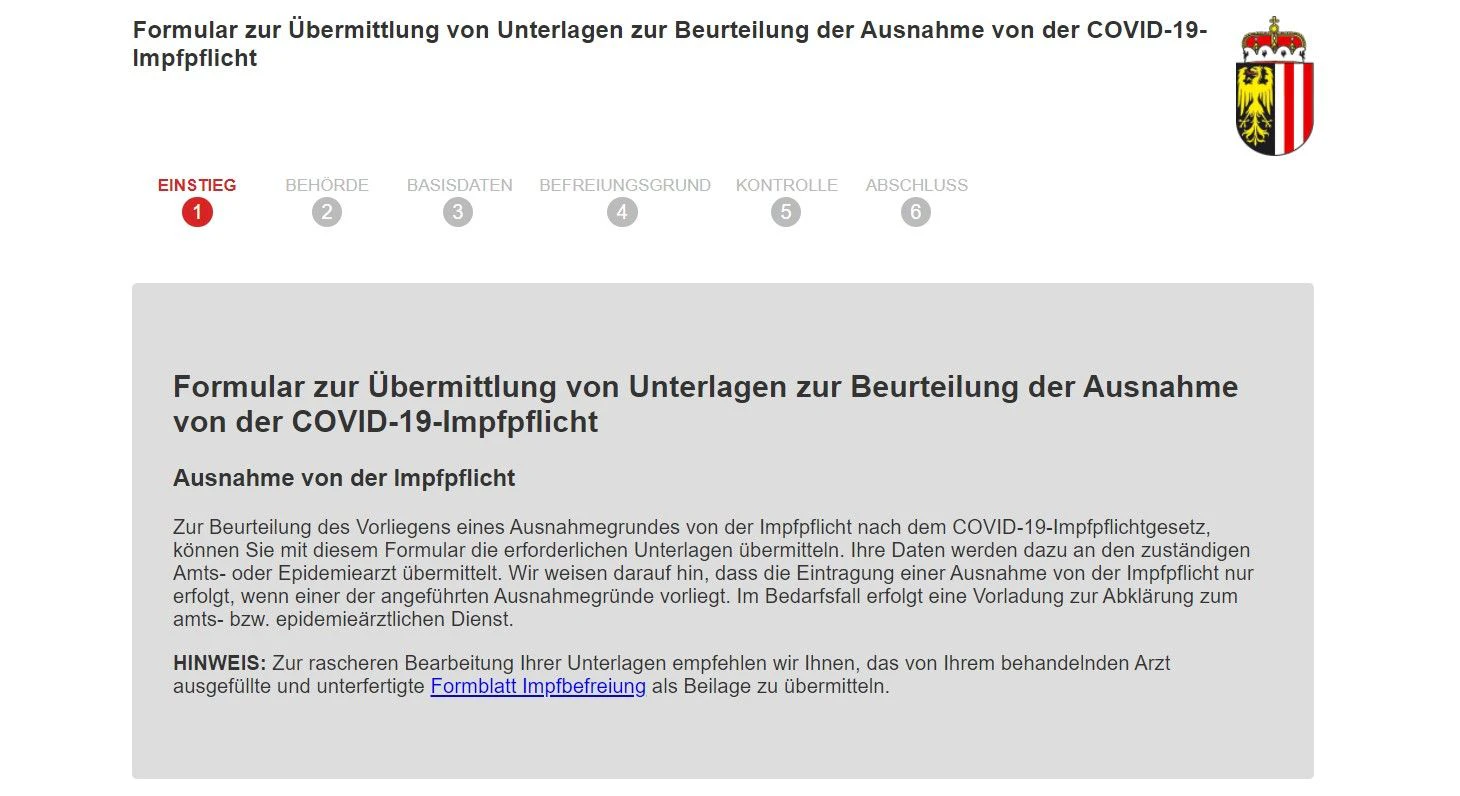Click the bold HINWEIS: label

click(220, 663)
